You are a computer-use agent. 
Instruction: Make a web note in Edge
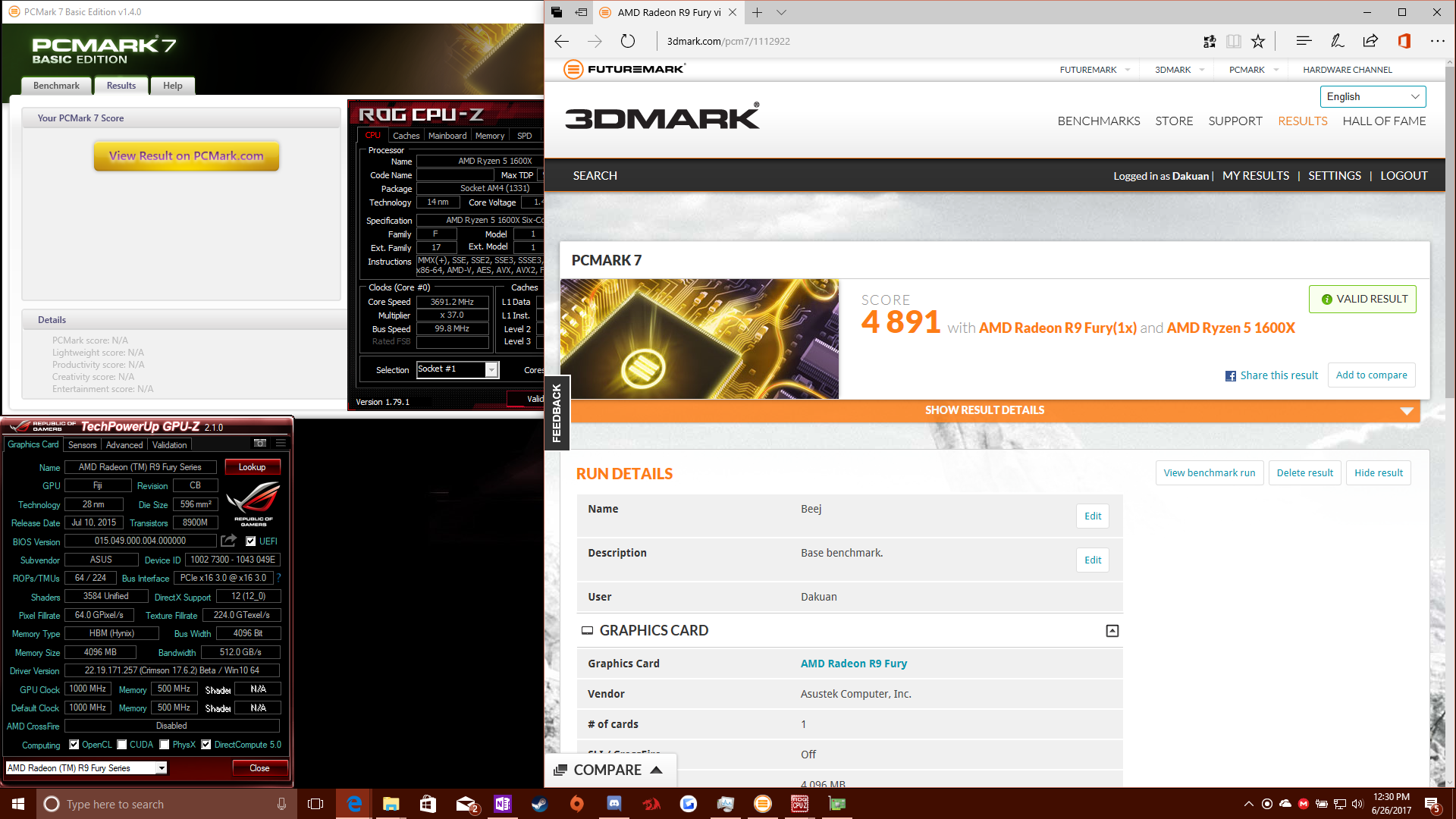[x=1337, y=41]
